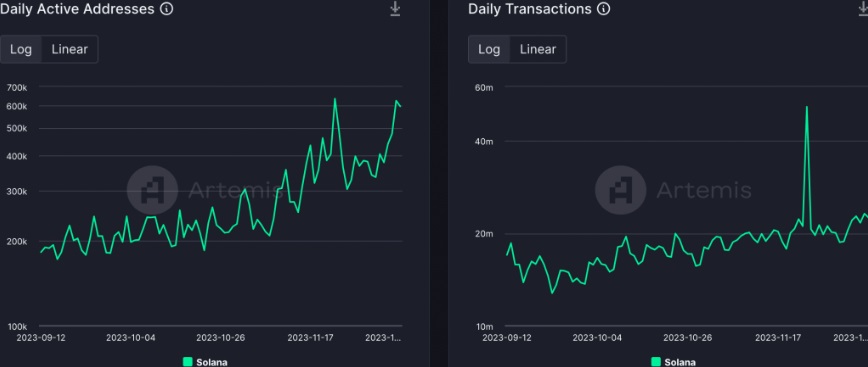Click the 400k axis label
Image resolution: width=868 pixels, height=367 pixels.
[x=17, y=156]
